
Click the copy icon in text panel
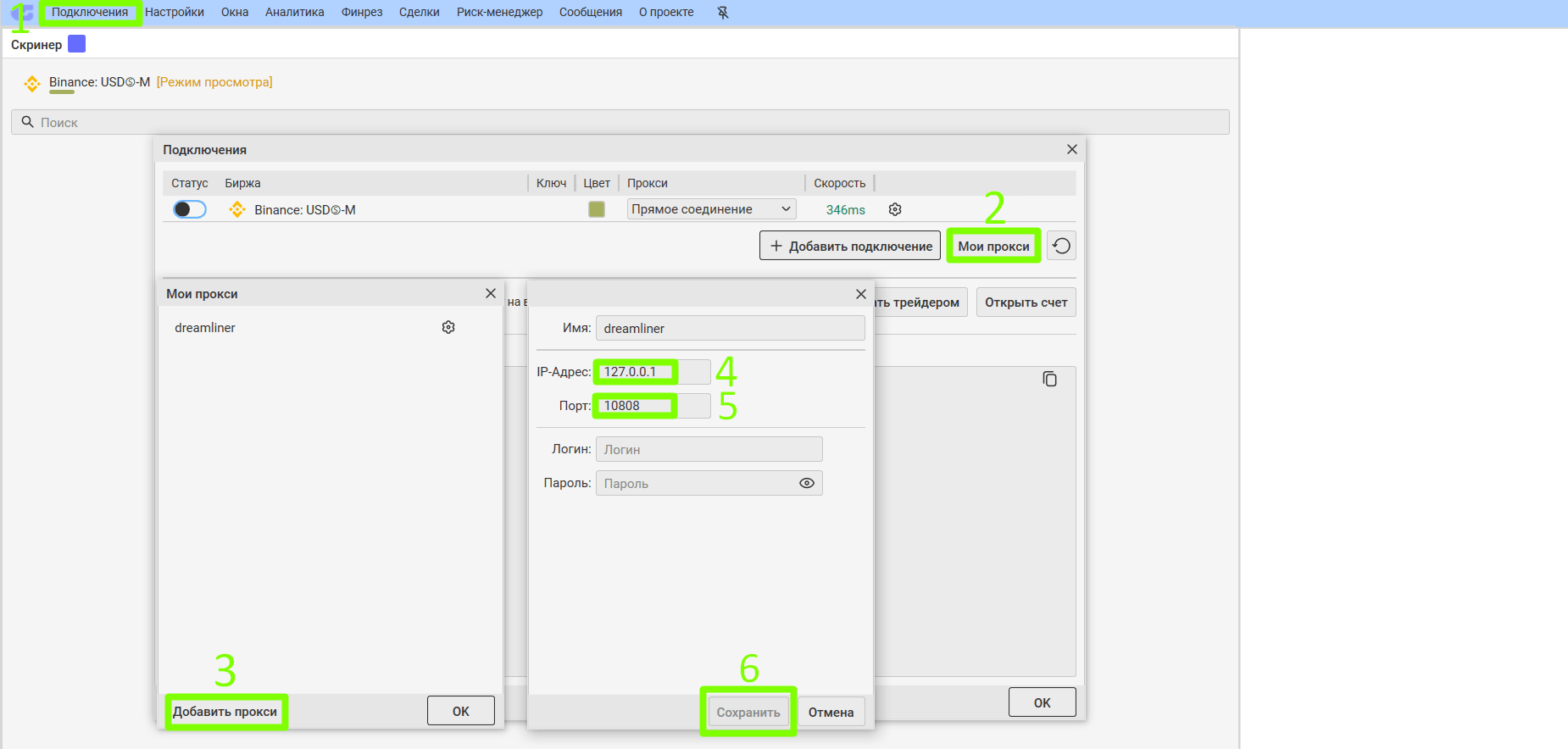[1049, 380]
